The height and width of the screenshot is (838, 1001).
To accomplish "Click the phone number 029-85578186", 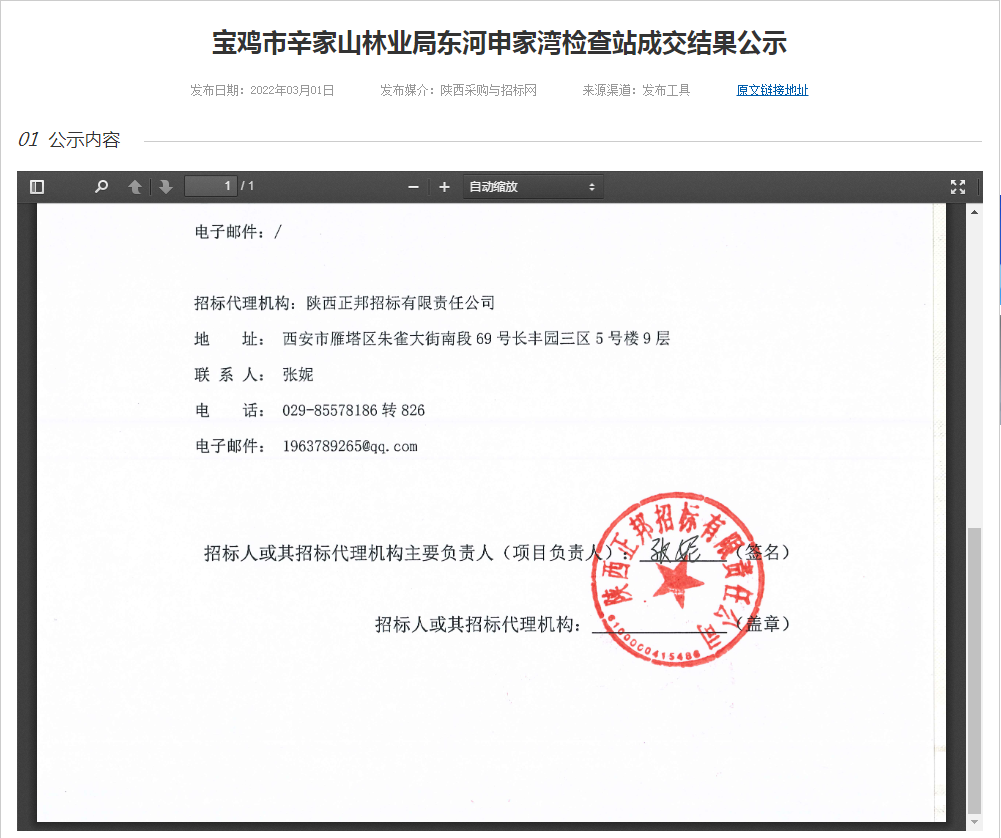I will 330,411.
